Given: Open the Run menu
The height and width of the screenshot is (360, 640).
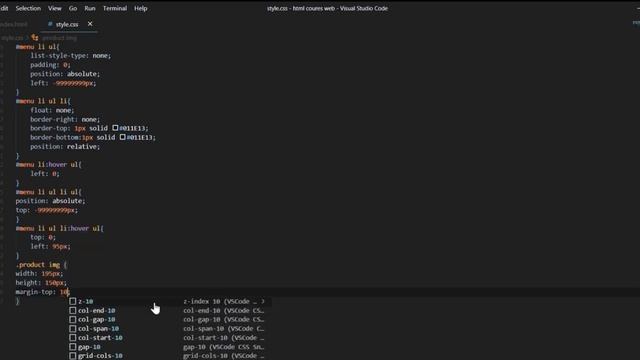Looking at the screenshot, I should tap(90, 8).
